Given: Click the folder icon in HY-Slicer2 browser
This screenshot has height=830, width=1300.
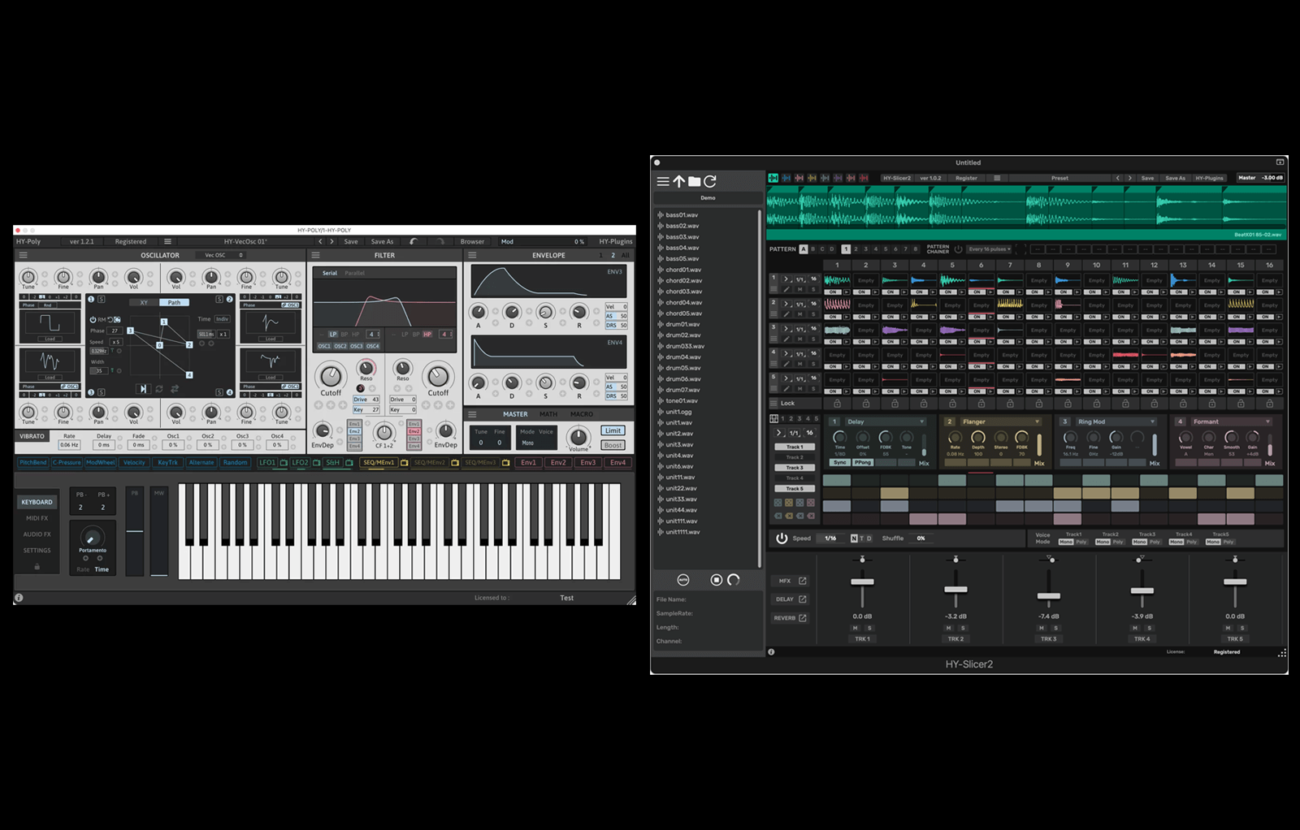Looking at the screenshot, I should pyautogui.click(x=694, y=181).
